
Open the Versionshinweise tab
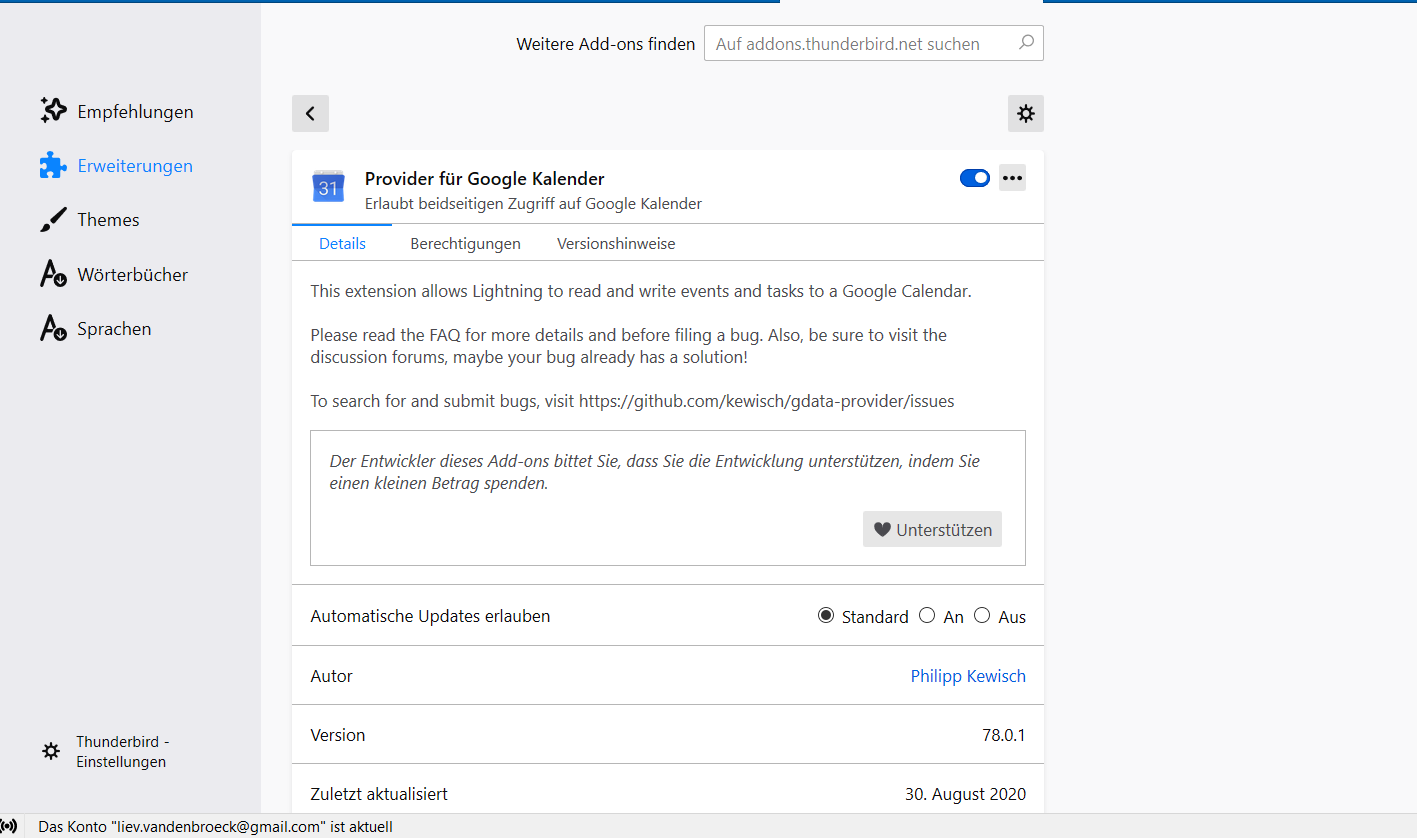pos(616,244)
